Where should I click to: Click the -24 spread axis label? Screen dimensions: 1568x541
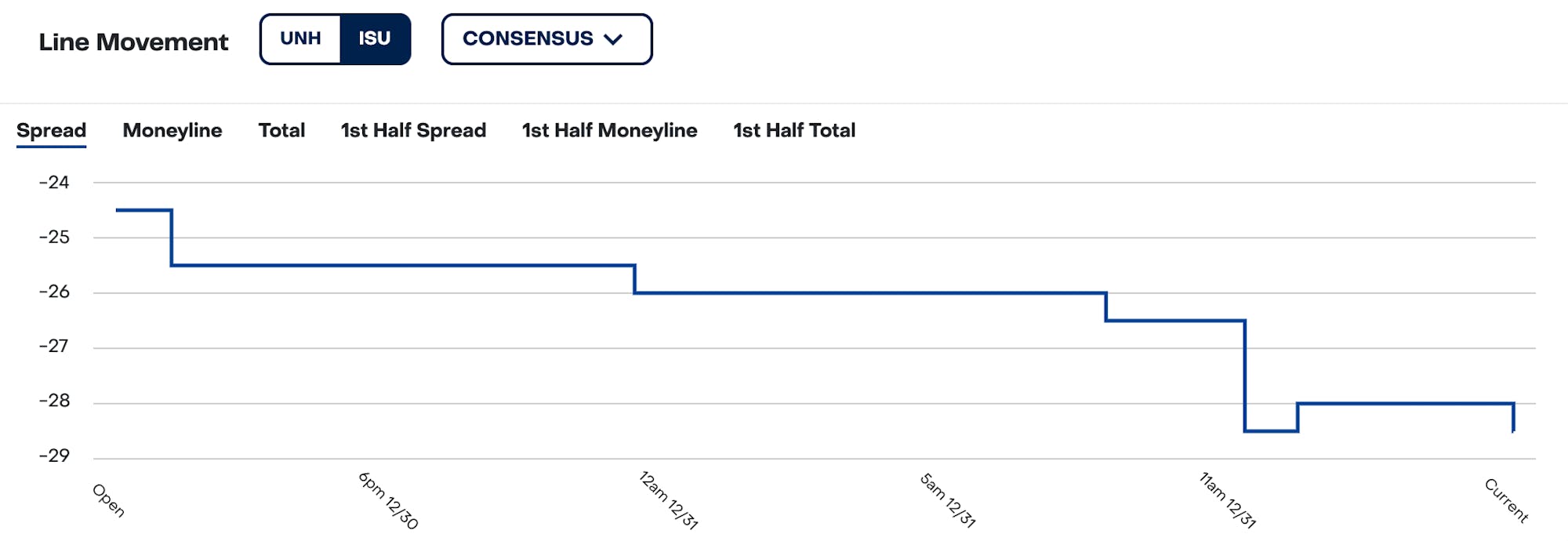coord(54,183)
